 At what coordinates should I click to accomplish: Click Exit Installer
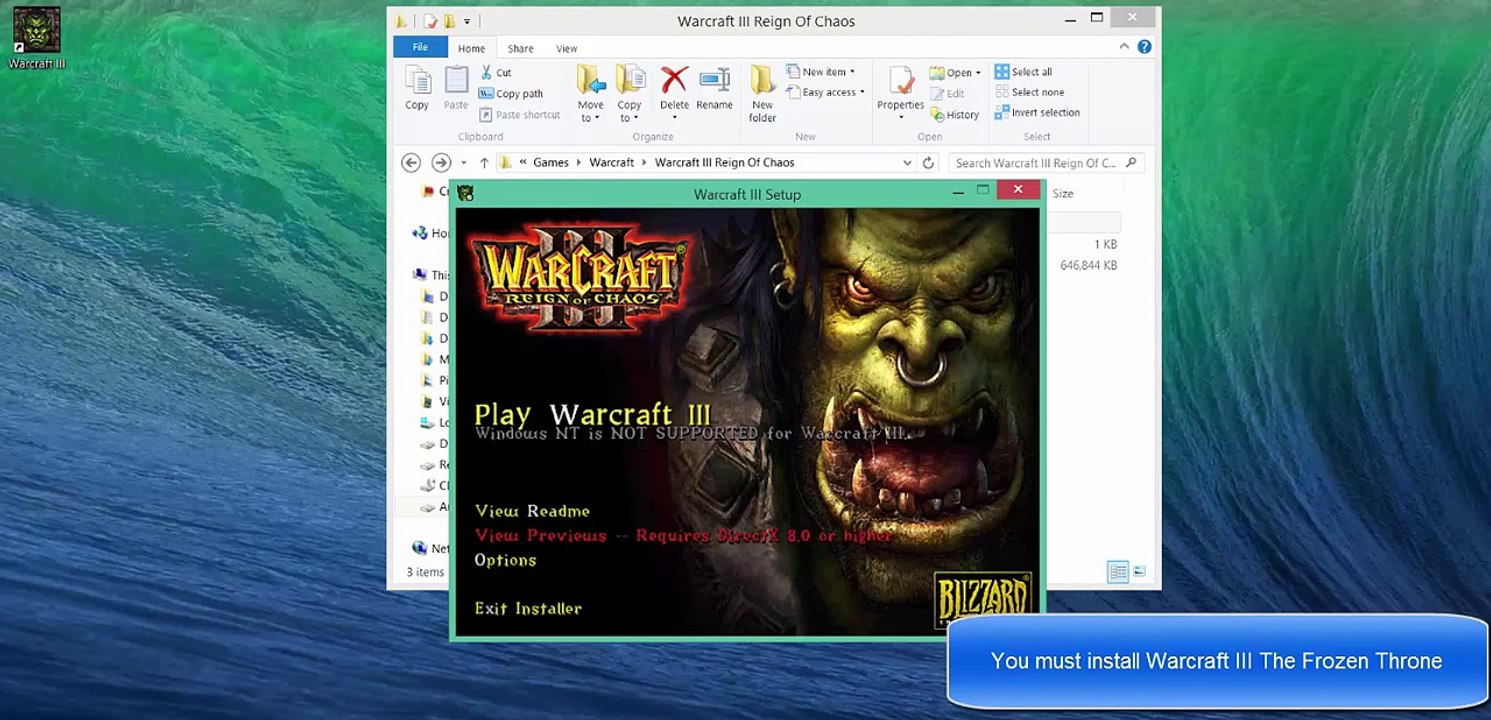click(528, 608)
